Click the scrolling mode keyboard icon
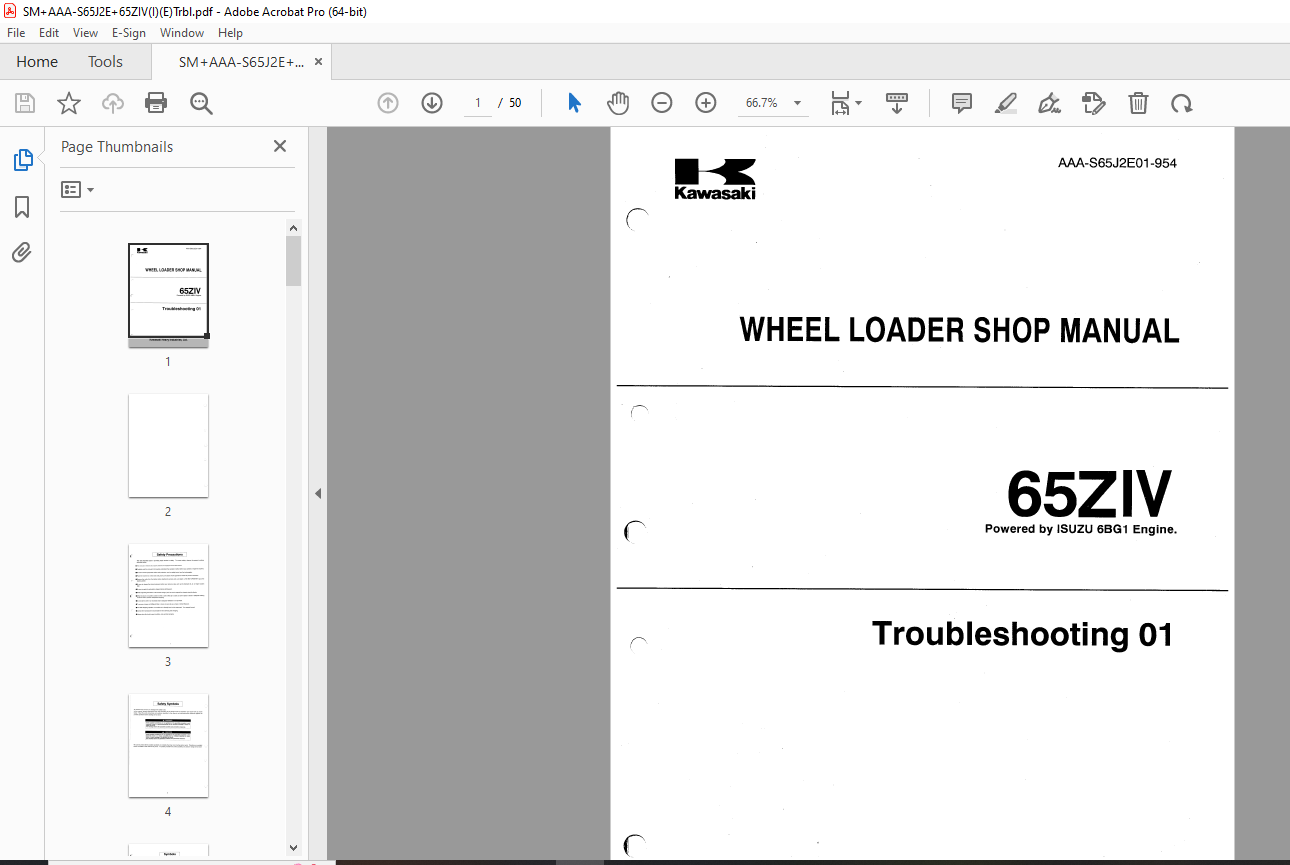This screenshot has width=1290, height=865. tap(897, 103)
